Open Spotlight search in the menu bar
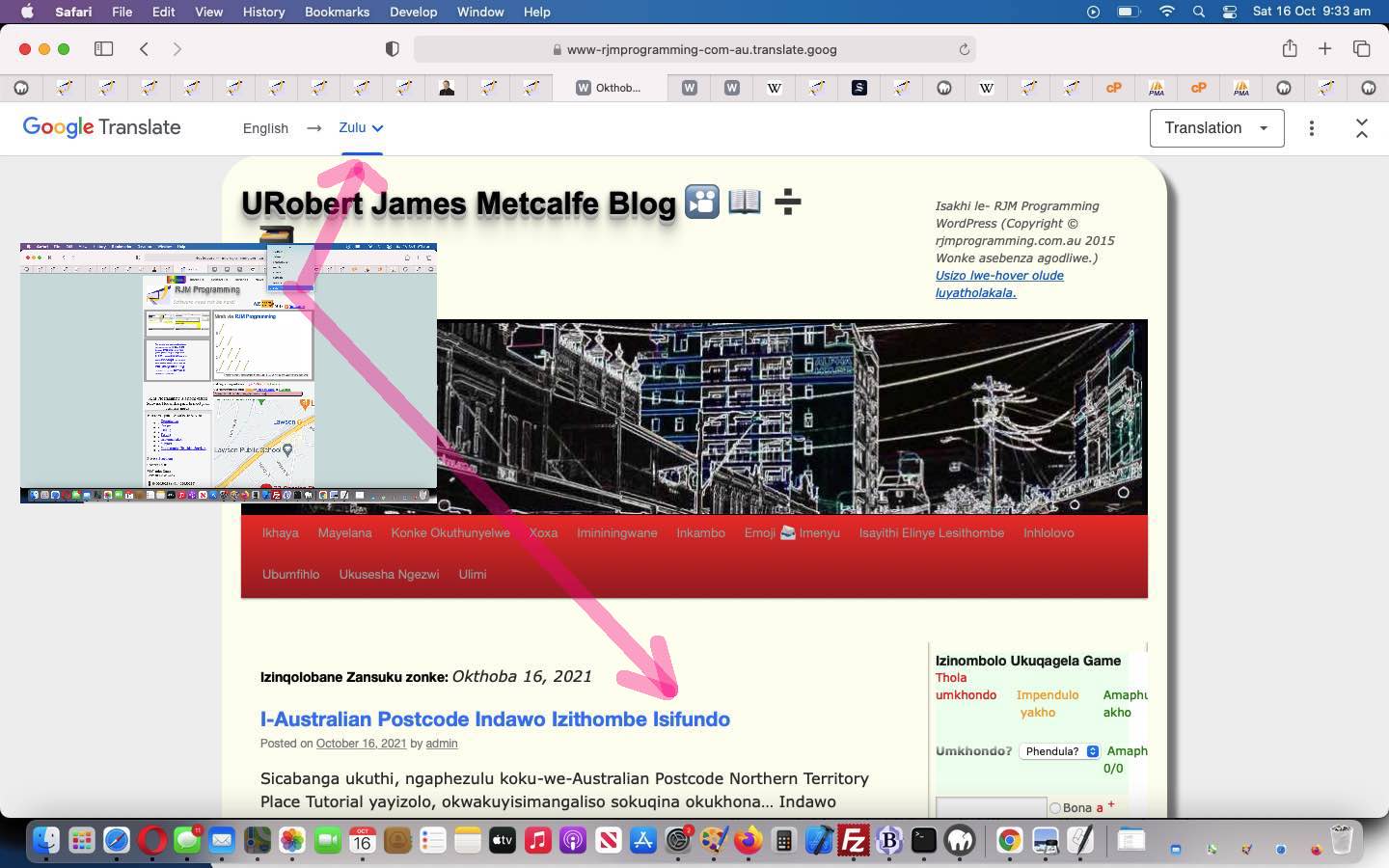Screen dimensions: 1389x868 coord(1198,12)
